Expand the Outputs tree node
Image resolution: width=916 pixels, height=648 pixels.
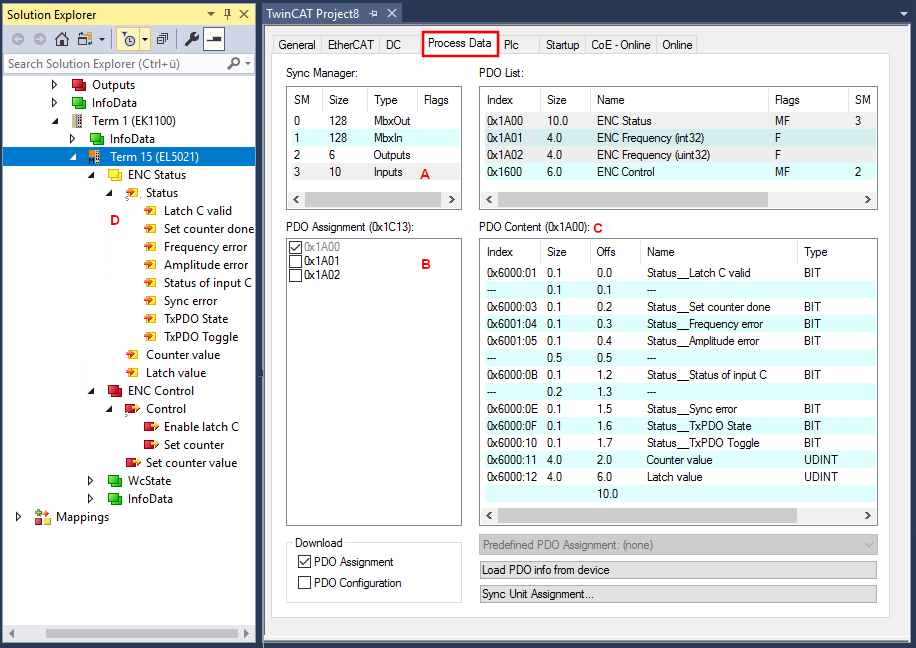[x=54, y=85]
